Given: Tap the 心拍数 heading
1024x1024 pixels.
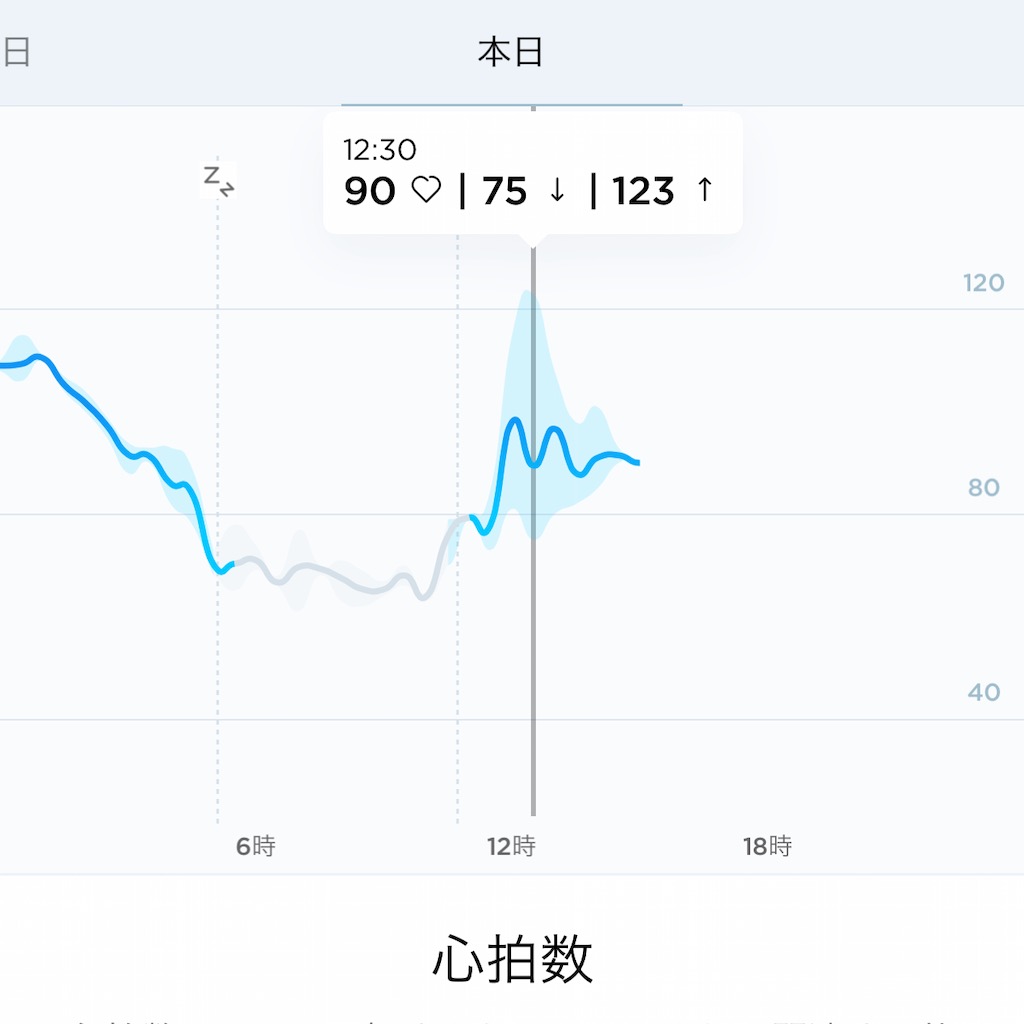Looking at the screenshot, I should [x=512, y=959].
